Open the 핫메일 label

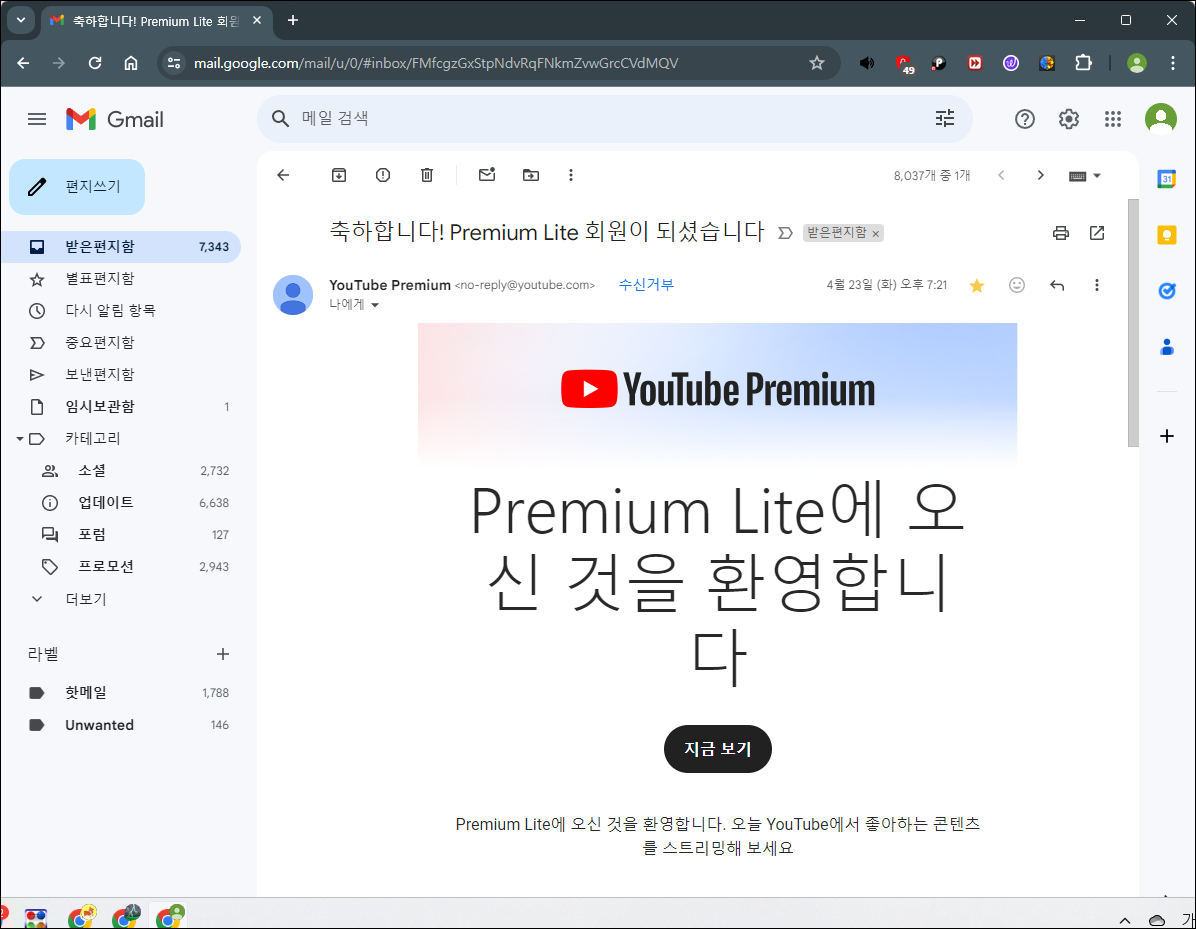point(121,693)
